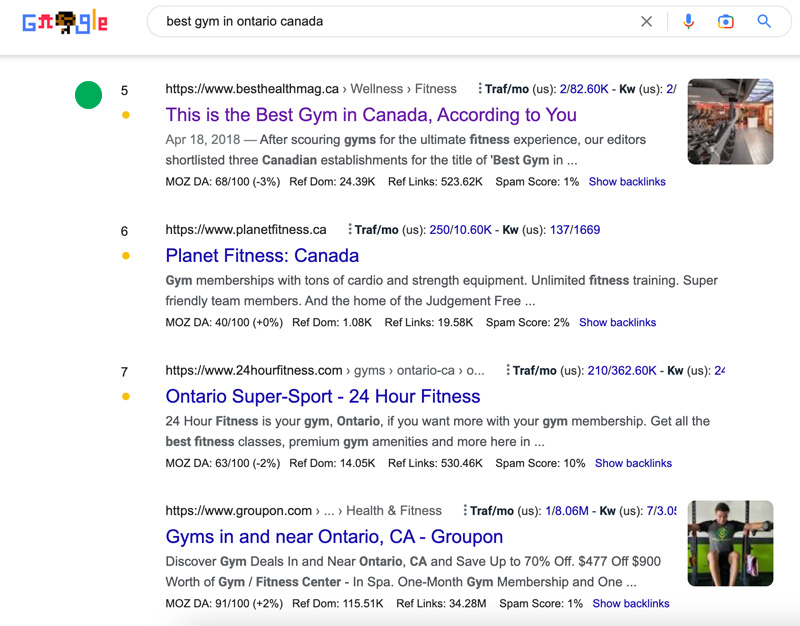Click yellow dot under rank number 5
Viewport: 800px width, 626px height.
pos(126,115)
